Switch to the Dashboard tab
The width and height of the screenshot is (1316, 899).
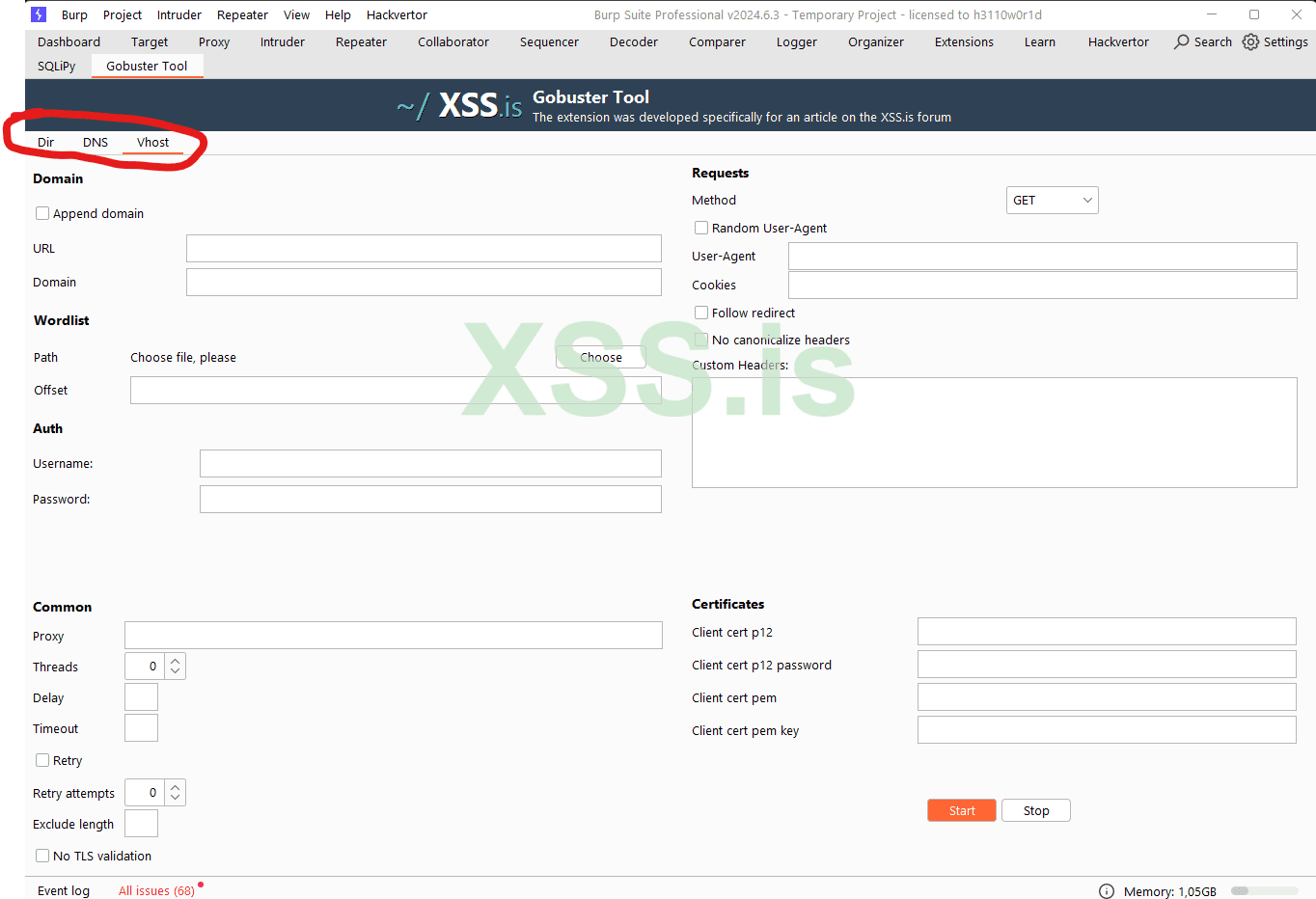click(69, 41)
